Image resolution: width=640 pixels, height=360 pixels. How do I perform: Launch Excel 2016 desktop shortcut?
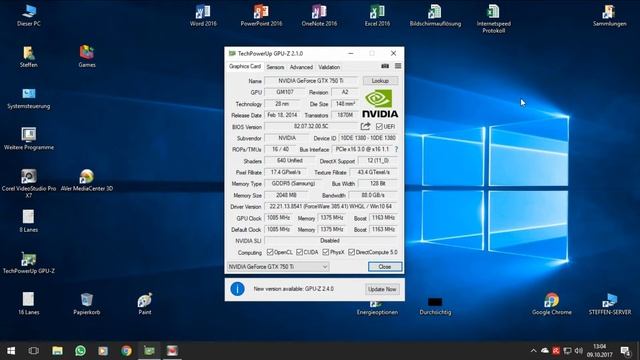click(377, 15)
